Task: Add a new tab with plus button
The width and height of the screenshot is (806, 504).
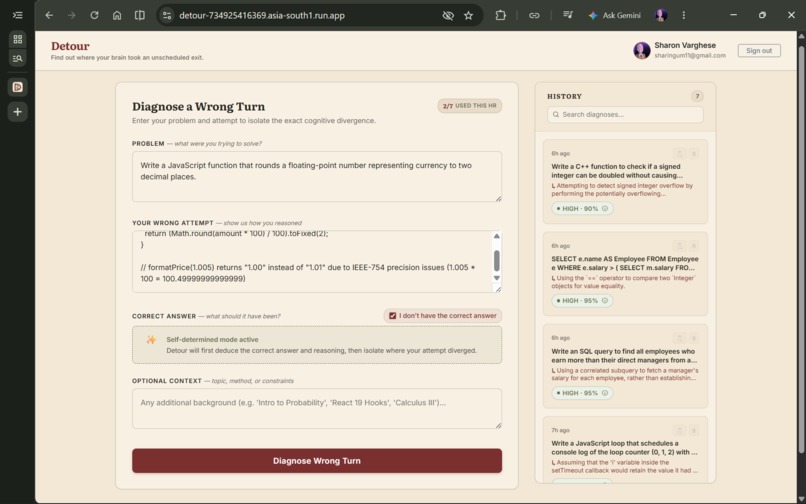Action: coord(17,112)
